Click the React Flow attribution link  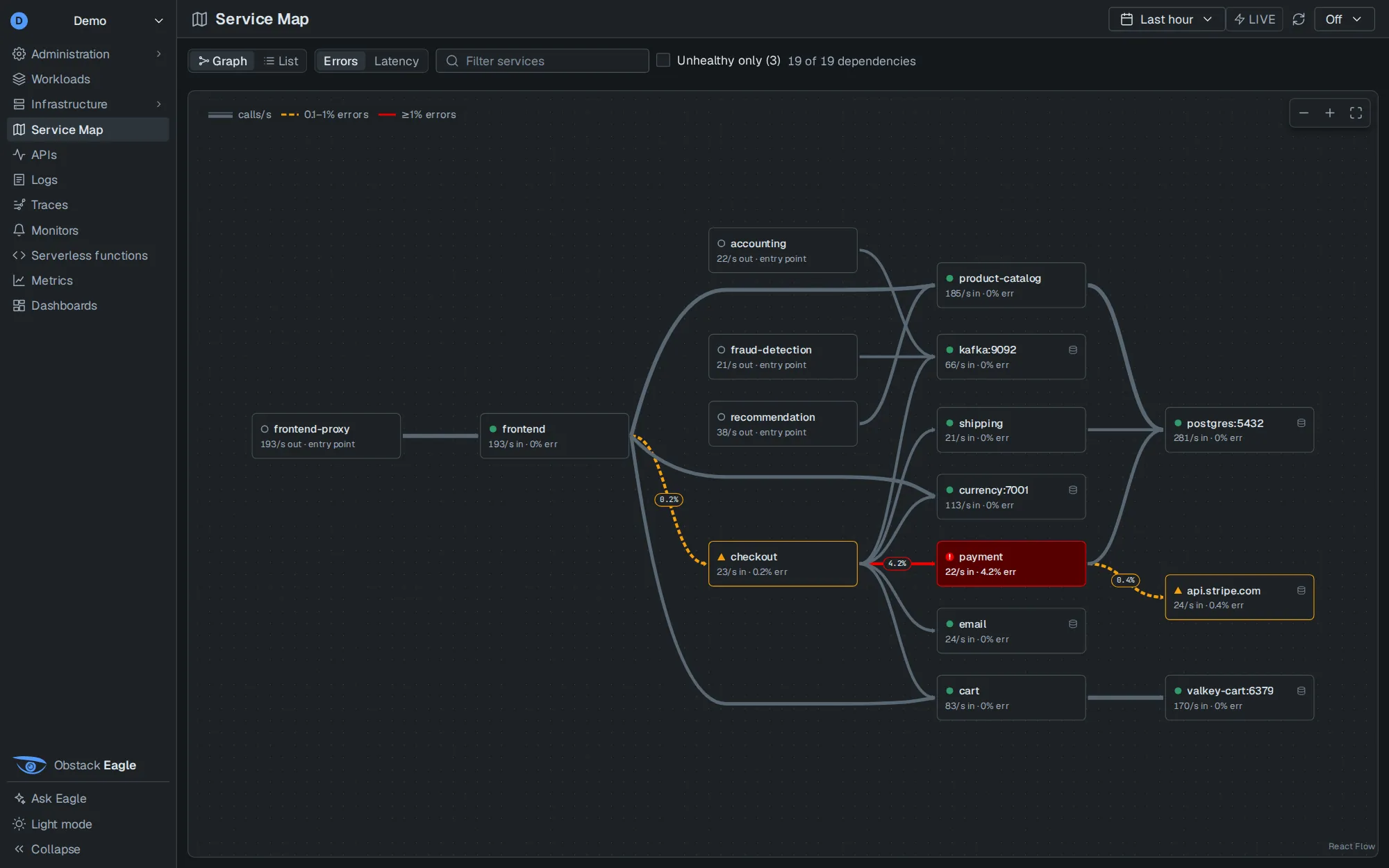tap(1351, 846)
